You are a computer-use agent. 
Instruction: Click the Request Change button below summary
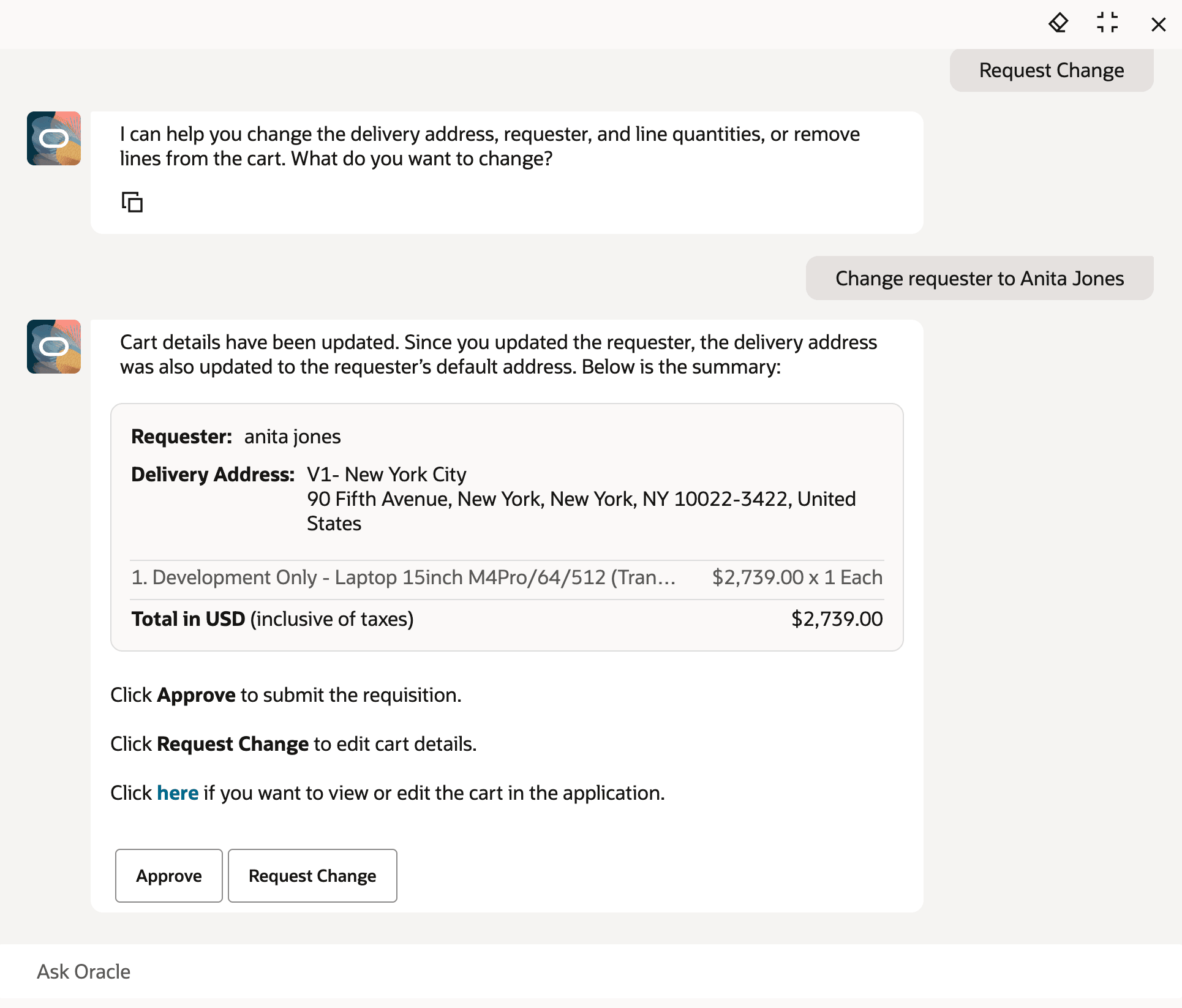[x=312, y=876]
